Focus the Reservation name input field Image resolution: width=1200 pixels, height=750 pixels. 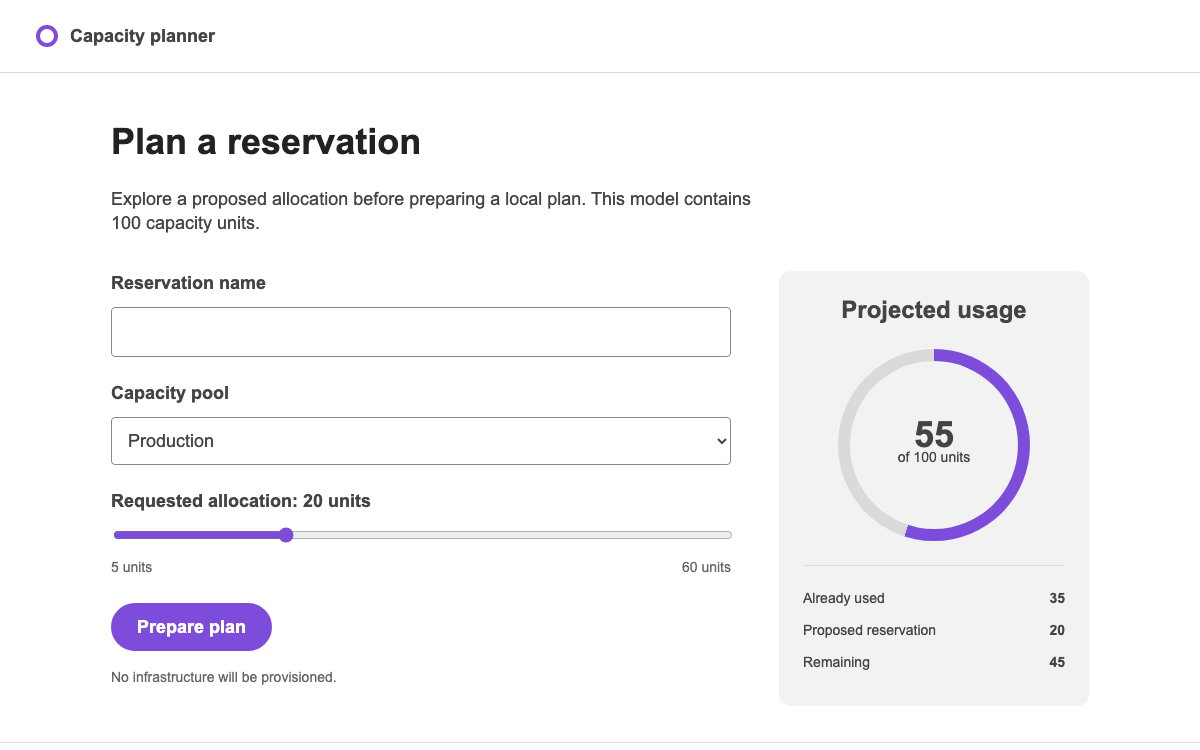click(x=421, y=332)
